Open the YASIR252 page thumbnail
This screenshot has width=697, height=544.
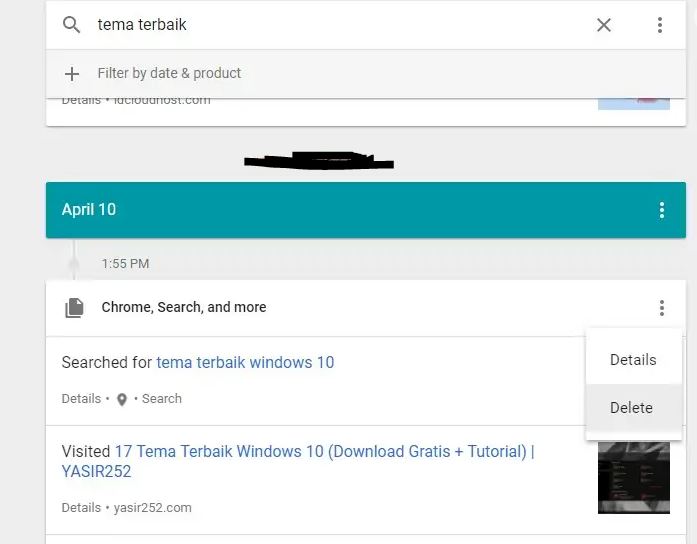(x=633, y=478)
